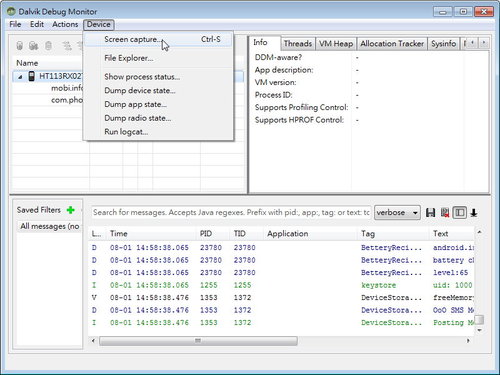Open the File menu

[x=15, y=24]
